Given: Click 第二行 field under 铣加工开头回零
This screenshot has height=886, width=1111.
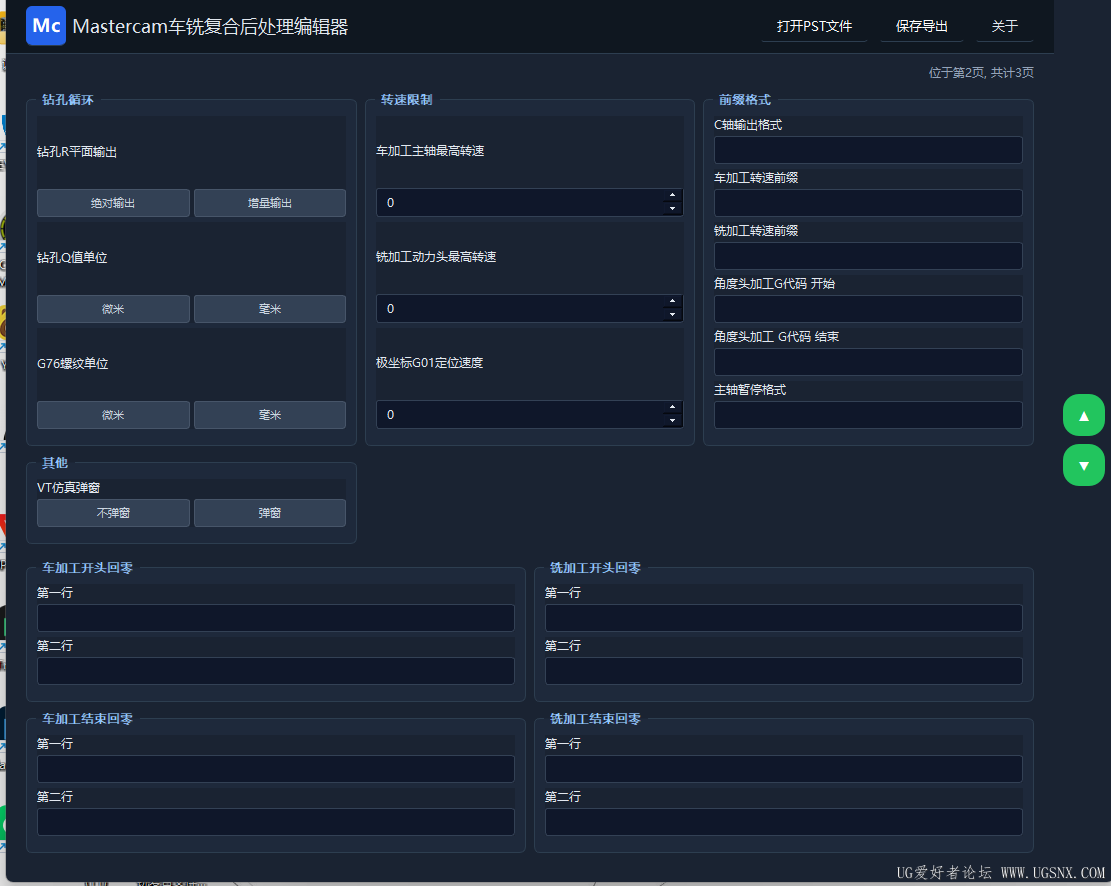Looking at the screenshot, I should [x=784, y=671].
